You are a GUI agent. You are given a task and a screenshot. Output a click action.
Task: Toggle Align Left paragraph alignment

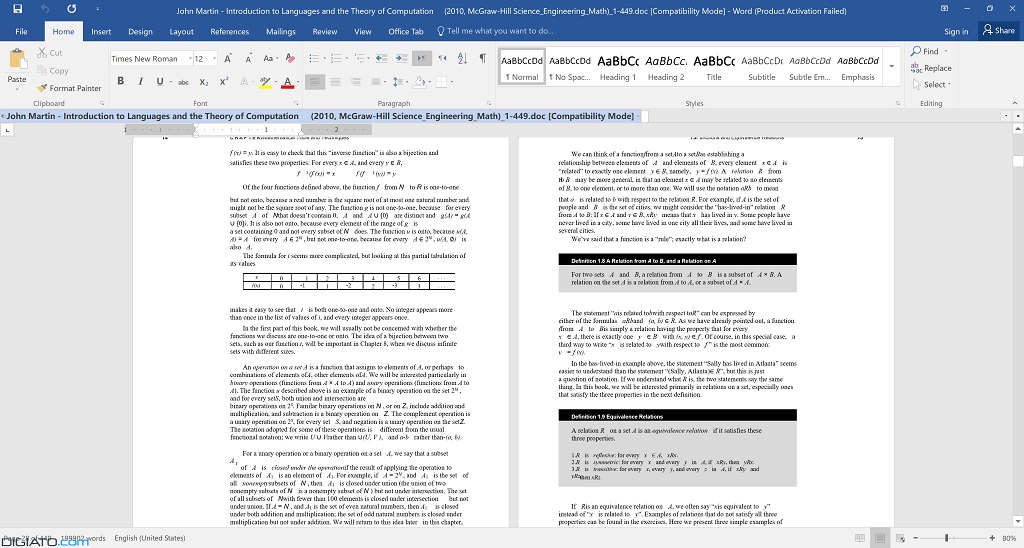[x=315, y=82]
